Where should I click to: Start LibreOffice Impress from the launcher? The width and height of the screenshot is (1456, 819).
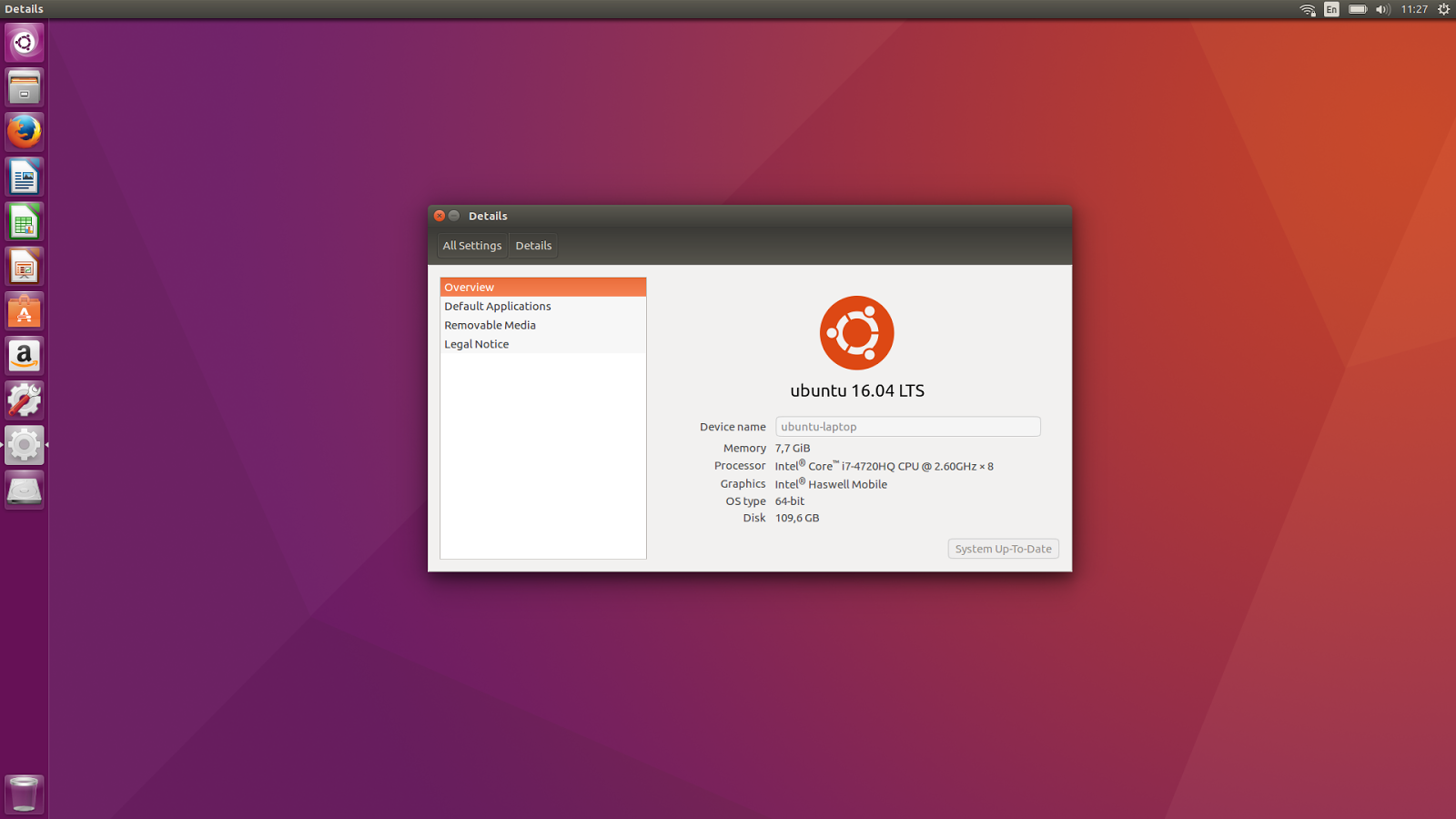(24, 266)
